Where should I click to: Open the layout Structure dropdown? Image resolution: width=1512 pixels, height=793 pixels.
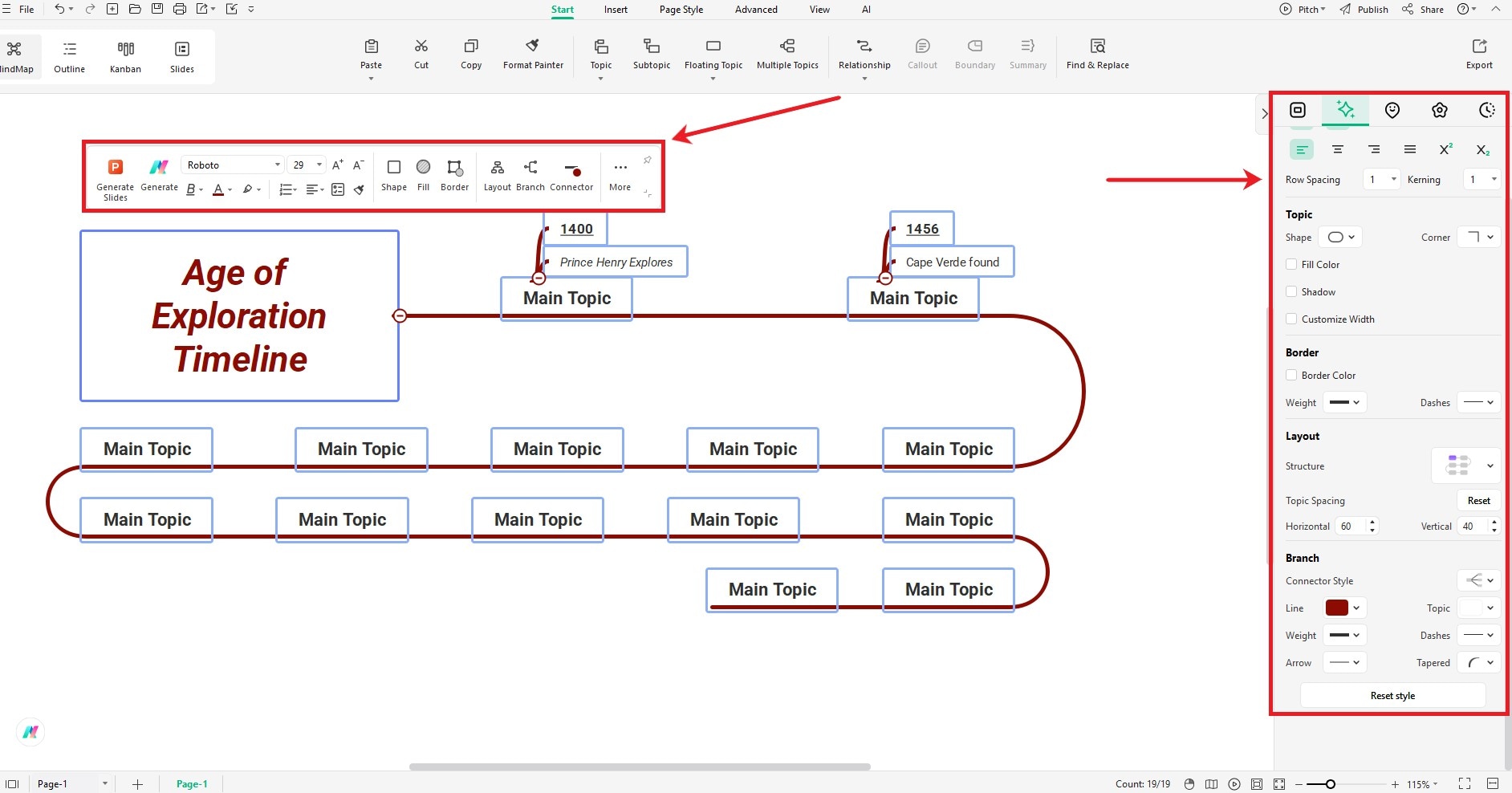pyautogui.click(x=1466, y=466)
